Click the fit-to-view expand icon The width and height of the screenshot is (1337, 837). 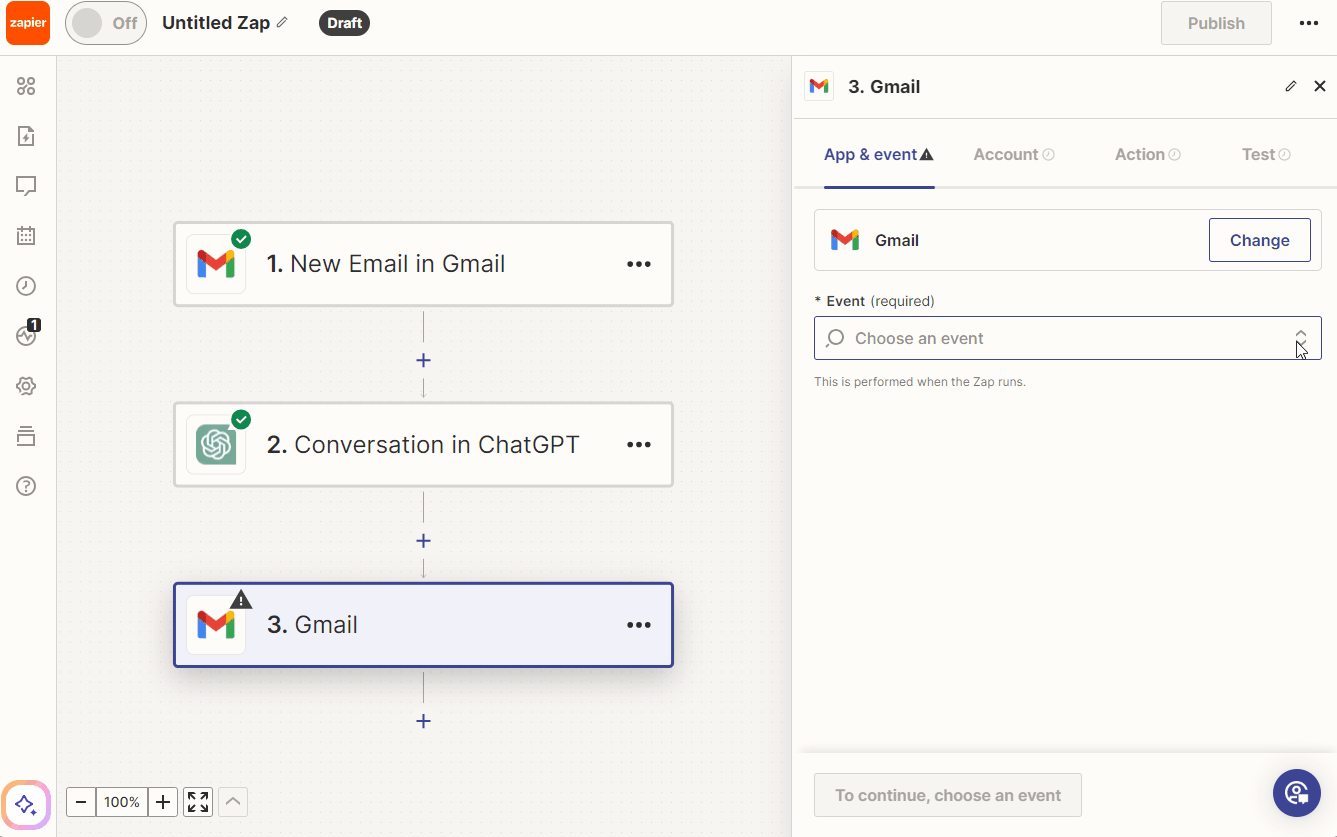click(x=198, y=802)
